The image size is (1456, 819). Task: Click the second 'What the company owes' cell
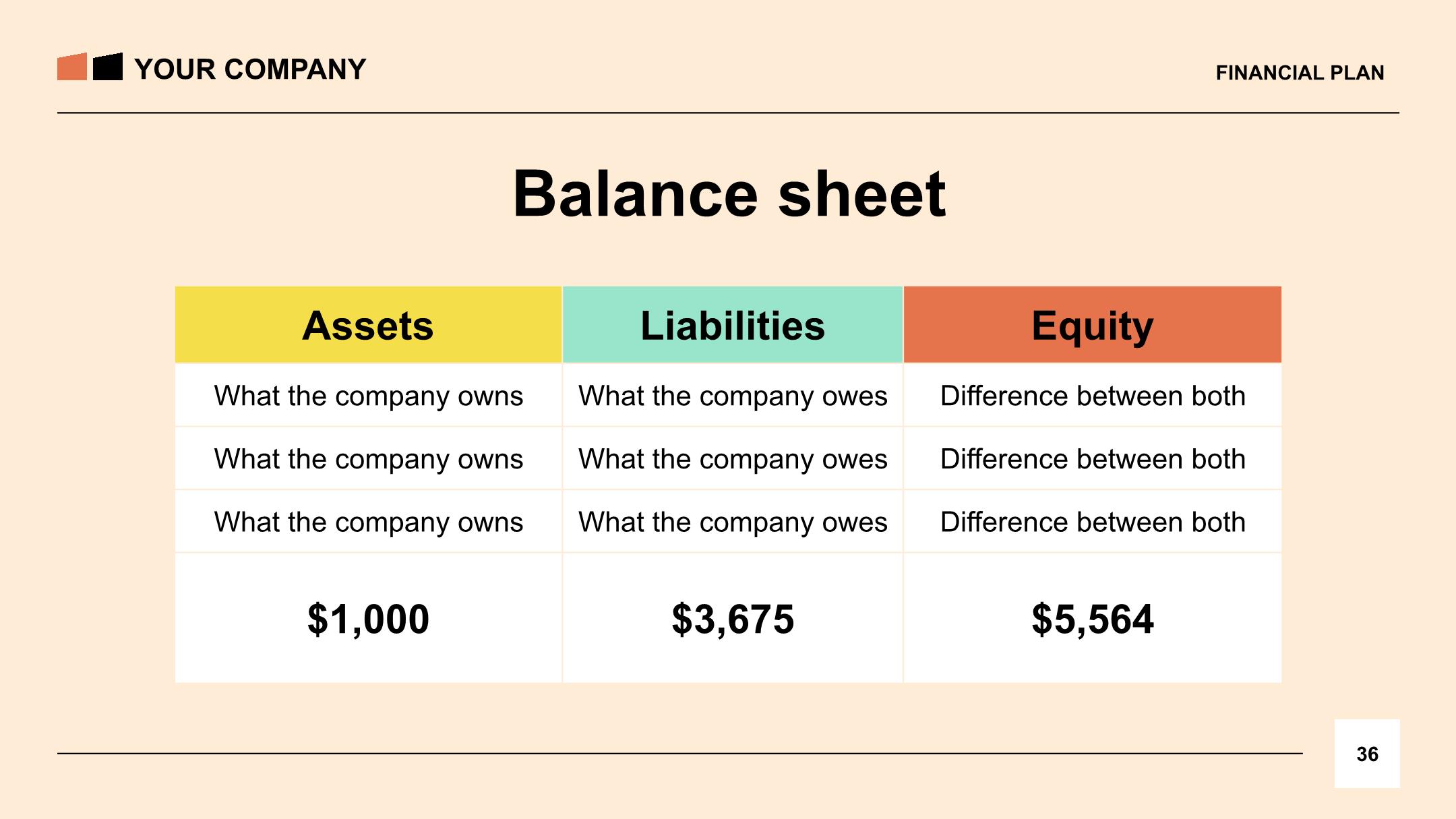[x=733, y=459]
